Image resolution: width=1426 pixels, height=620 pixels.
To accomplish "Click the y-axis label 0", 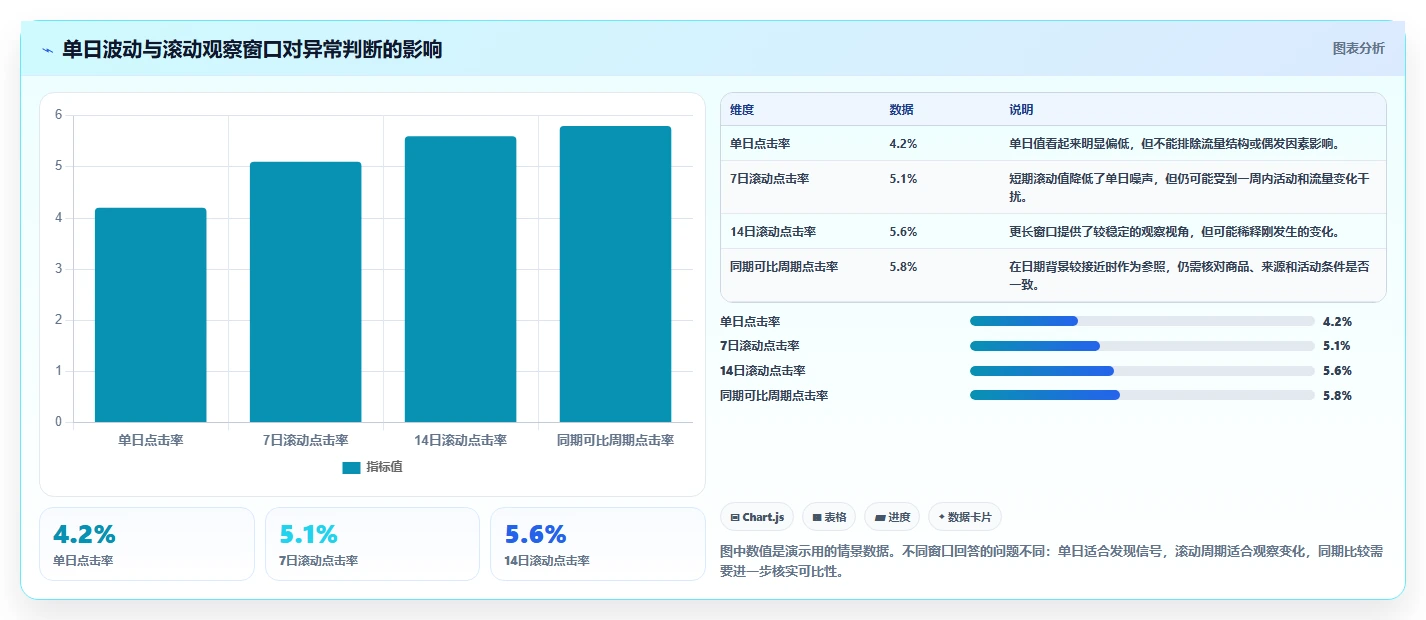I will pos(59,422).
